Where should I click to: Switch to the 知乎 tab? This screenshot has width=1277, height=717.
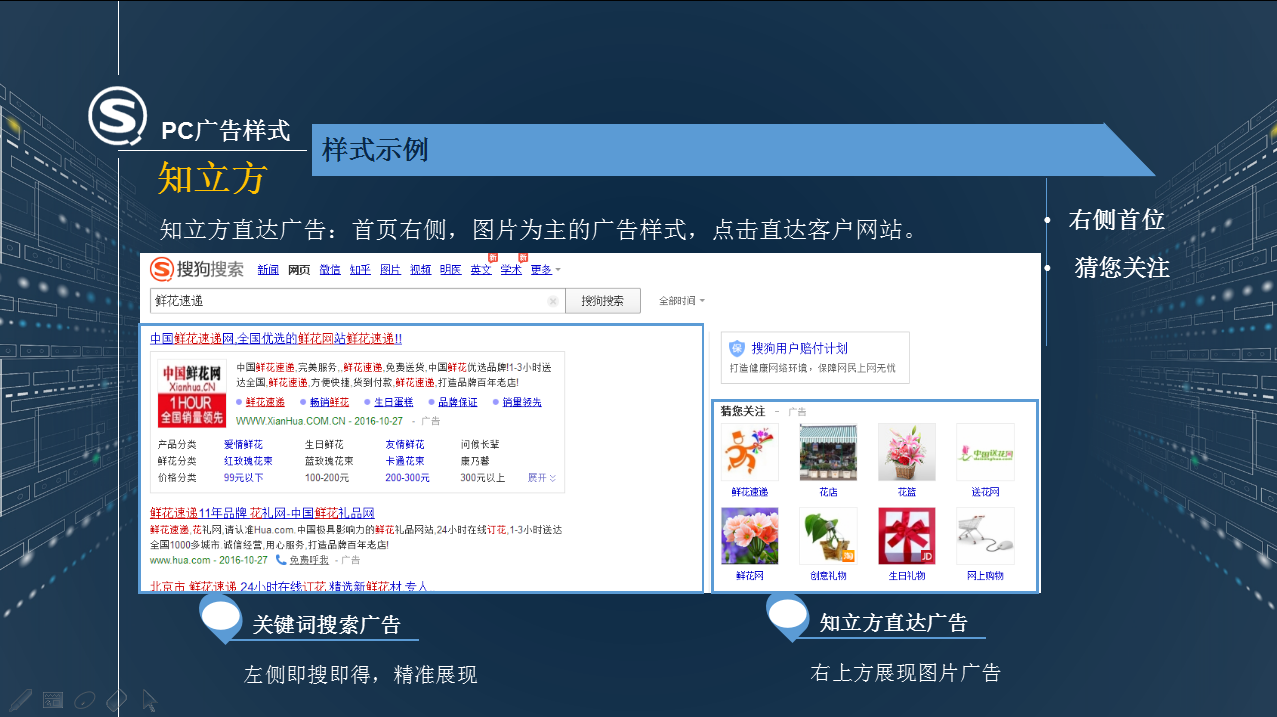pos(360,270)
